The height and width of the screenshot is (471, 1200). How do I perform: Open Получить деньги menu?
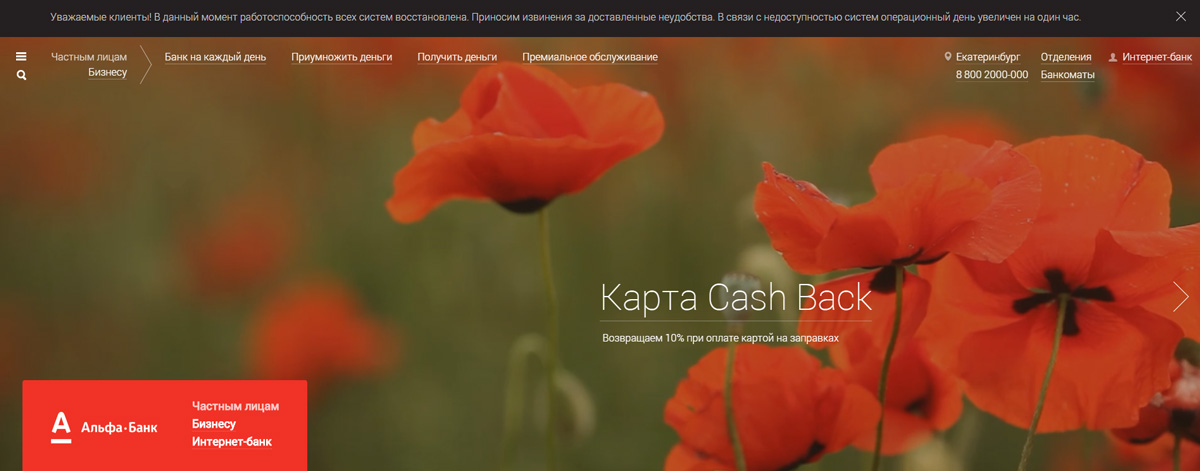point(457,57)
